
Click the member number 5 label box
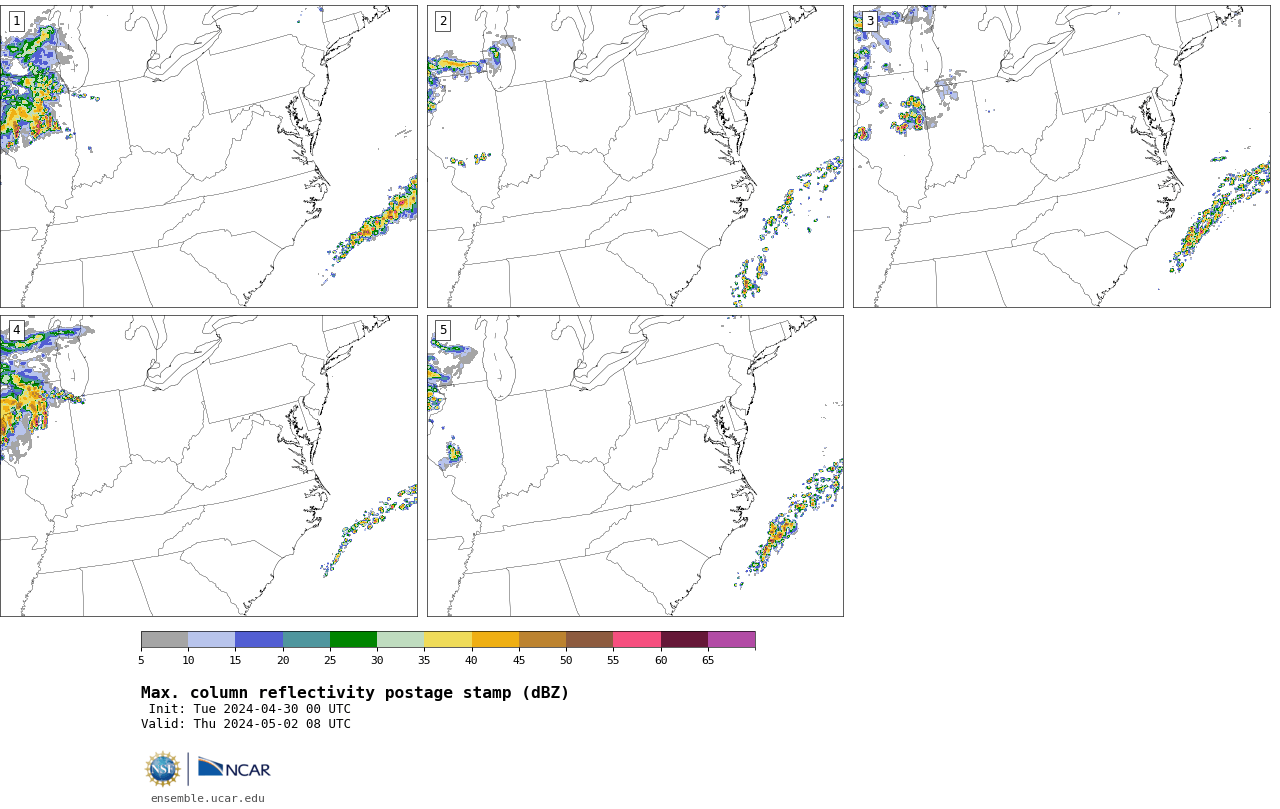point(443,330)
